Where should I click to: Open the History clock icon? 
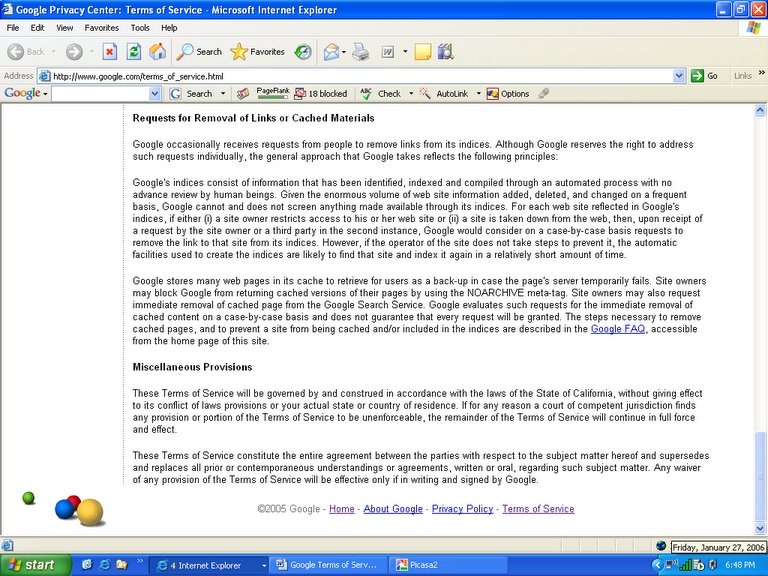[303, 51]
